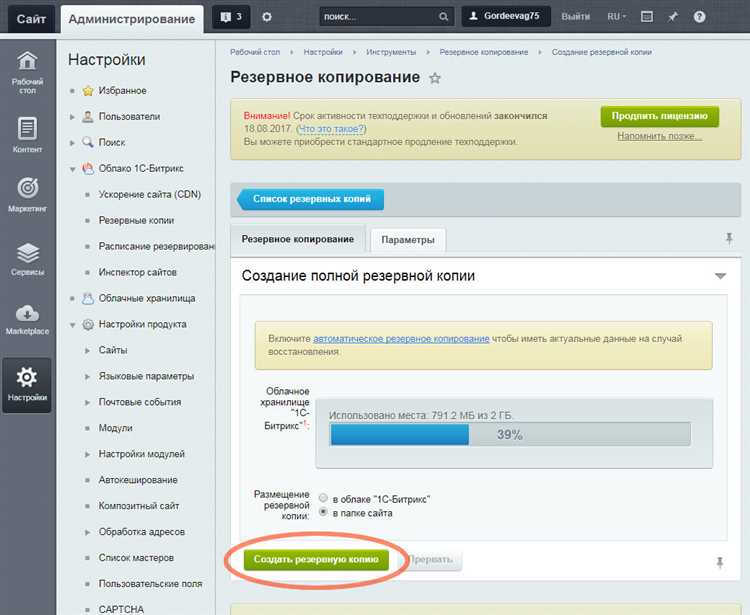Select the Резервное копирование tab
The height and width of the screenshot is (615, 750).
point(298,239)
